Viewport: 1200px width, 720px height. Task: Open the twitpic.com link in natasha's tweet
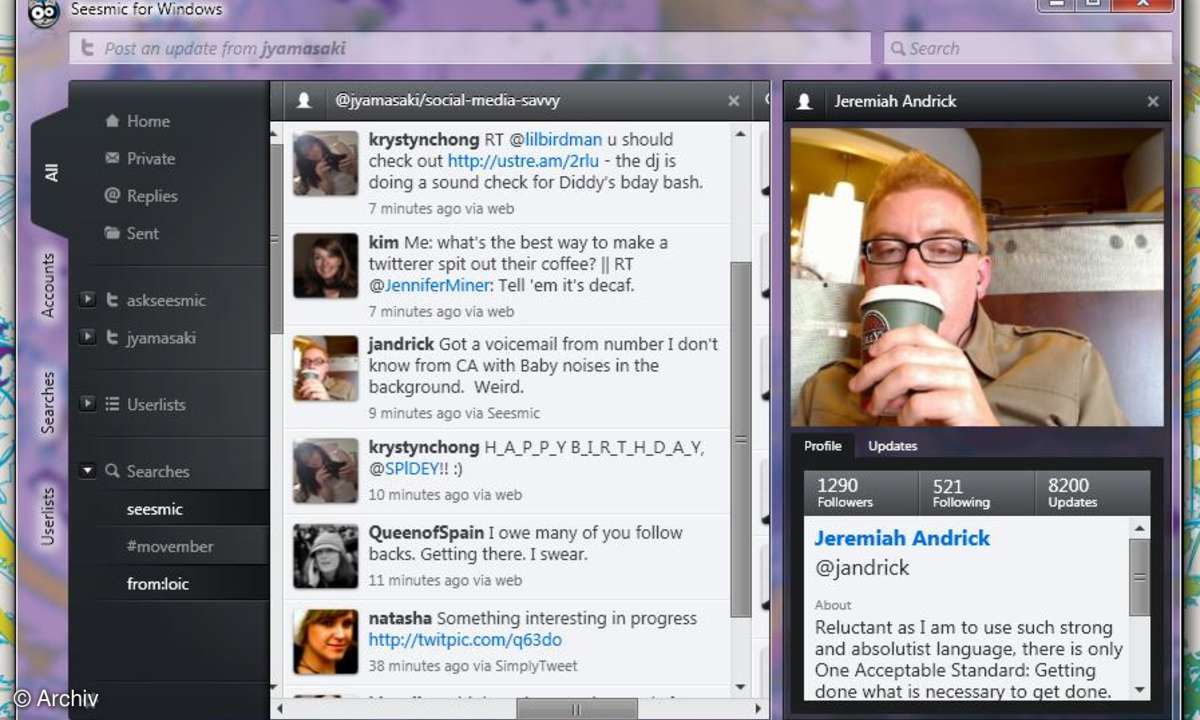[x=465, y=640]
